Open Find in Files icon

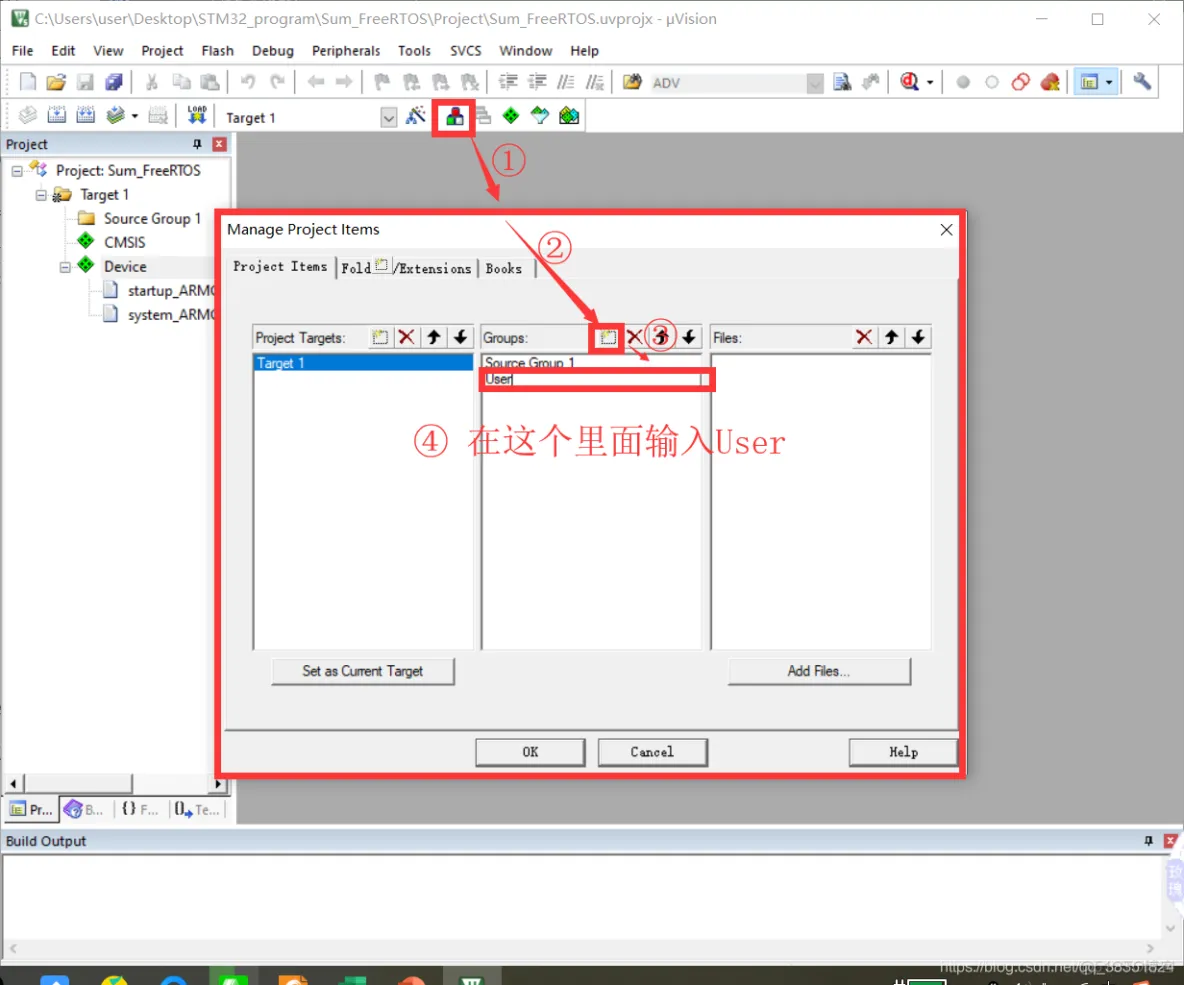click(632, 82)
